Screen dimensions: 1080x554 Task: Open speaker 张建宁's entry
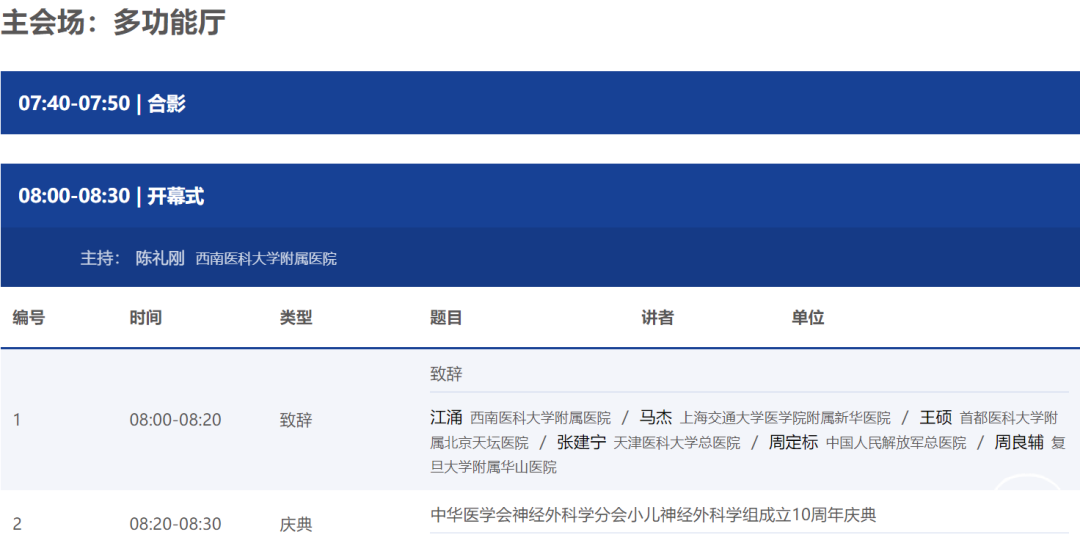point(581,442)
